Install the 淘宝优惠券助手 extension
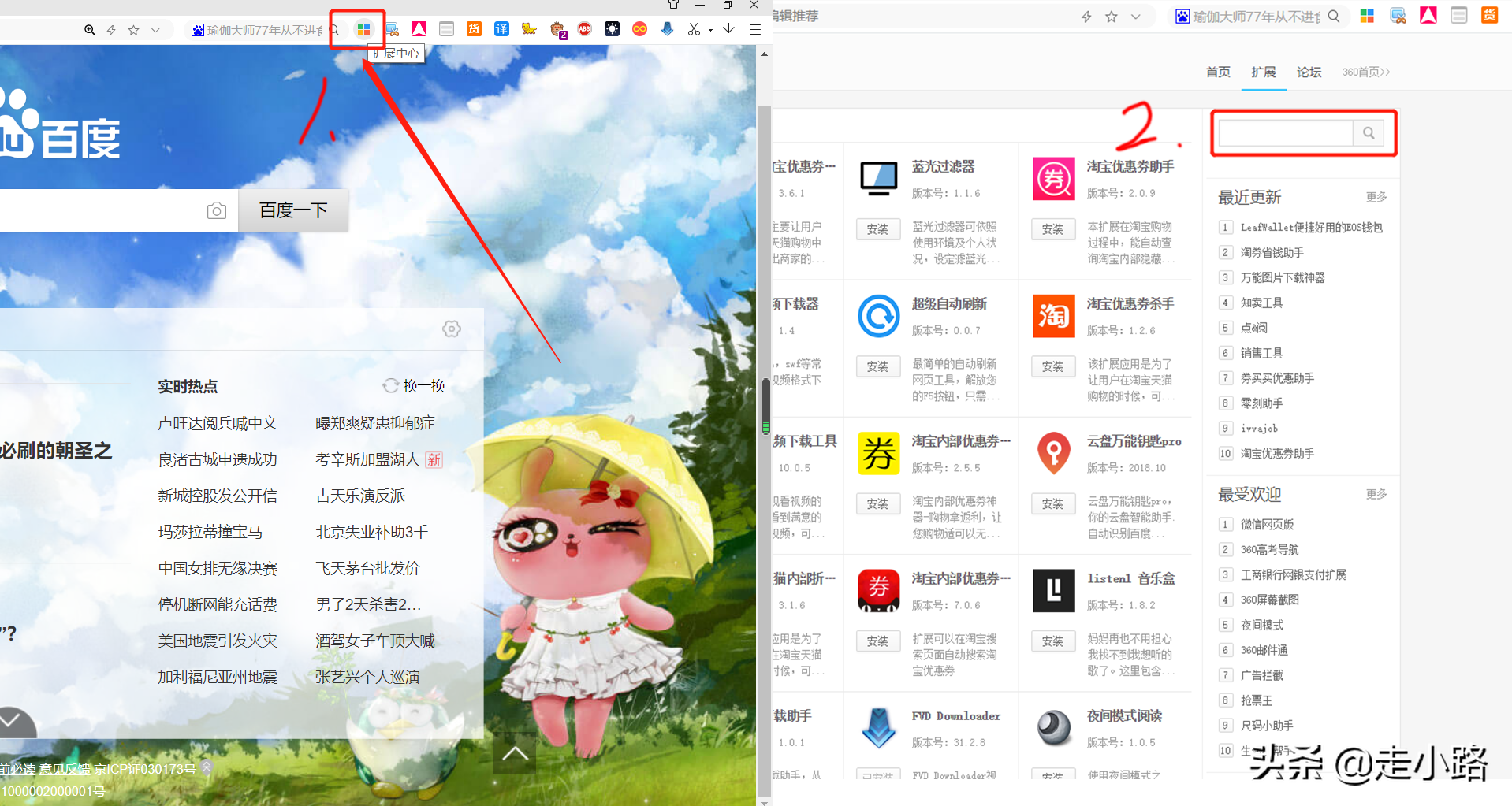Screen dimensions: 1512x806 click(x=1053, y=229)
